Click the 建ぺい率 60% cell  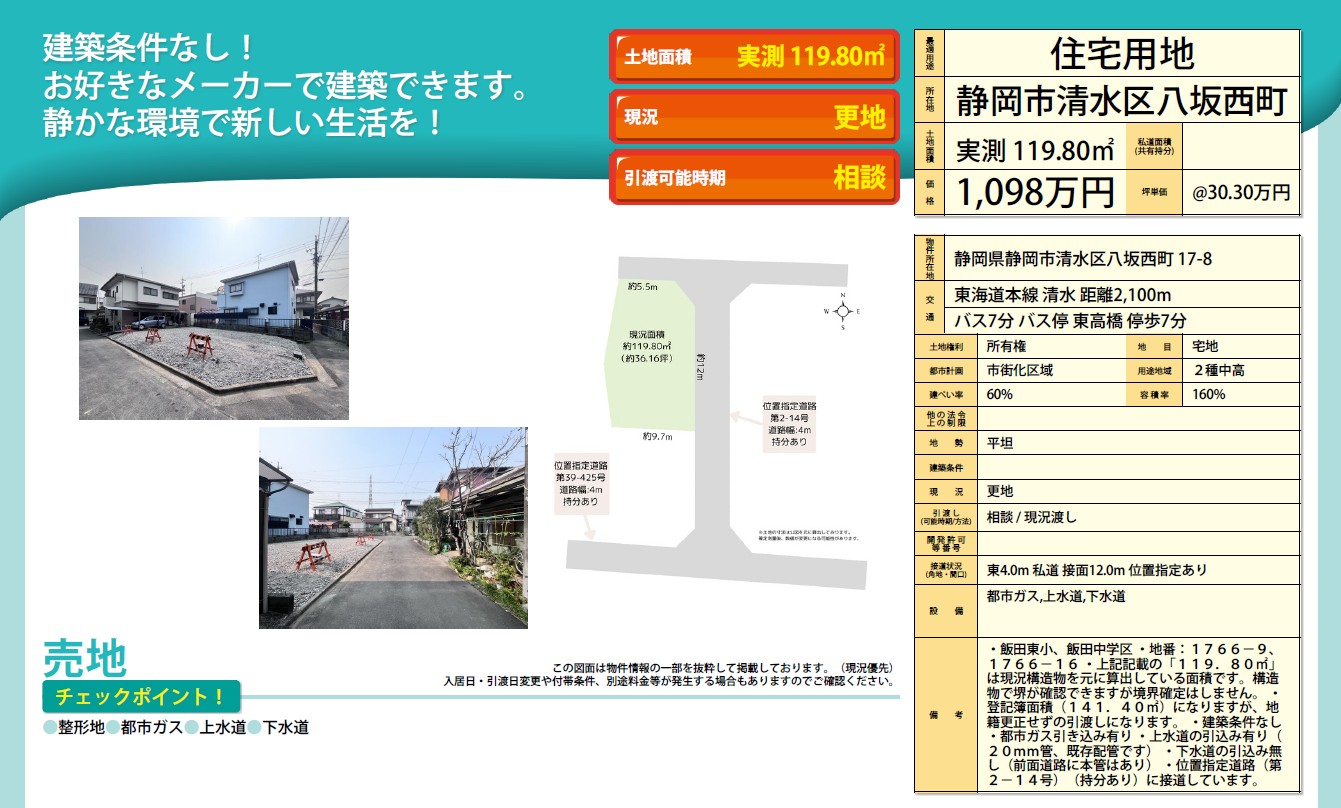[1000, 394]
